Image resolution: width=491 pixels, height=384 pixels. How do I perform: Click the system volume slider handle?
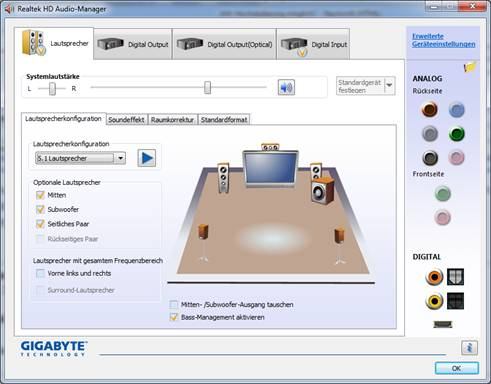tap(207, 87)
